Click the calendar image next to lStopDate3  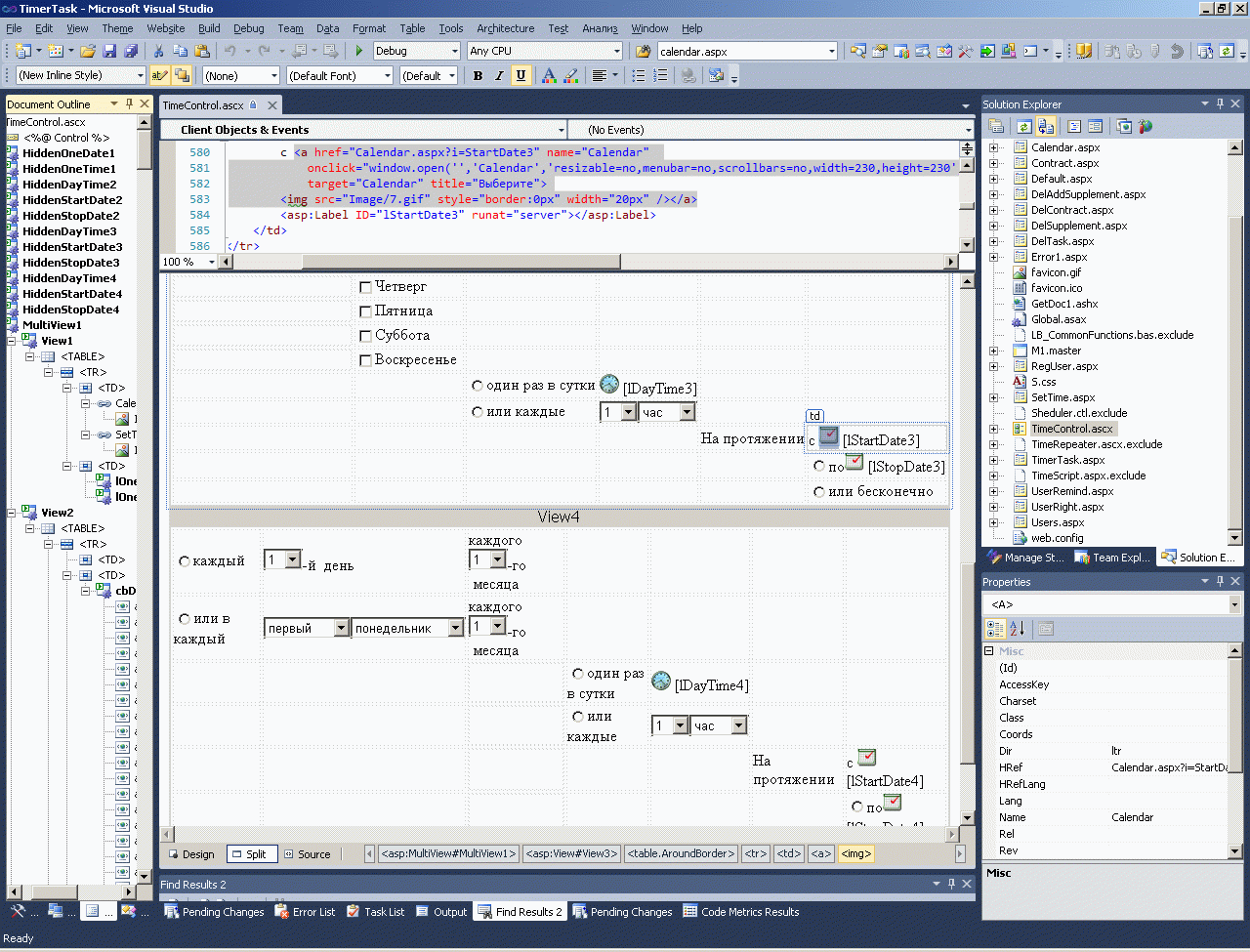[x=854, y=462]
